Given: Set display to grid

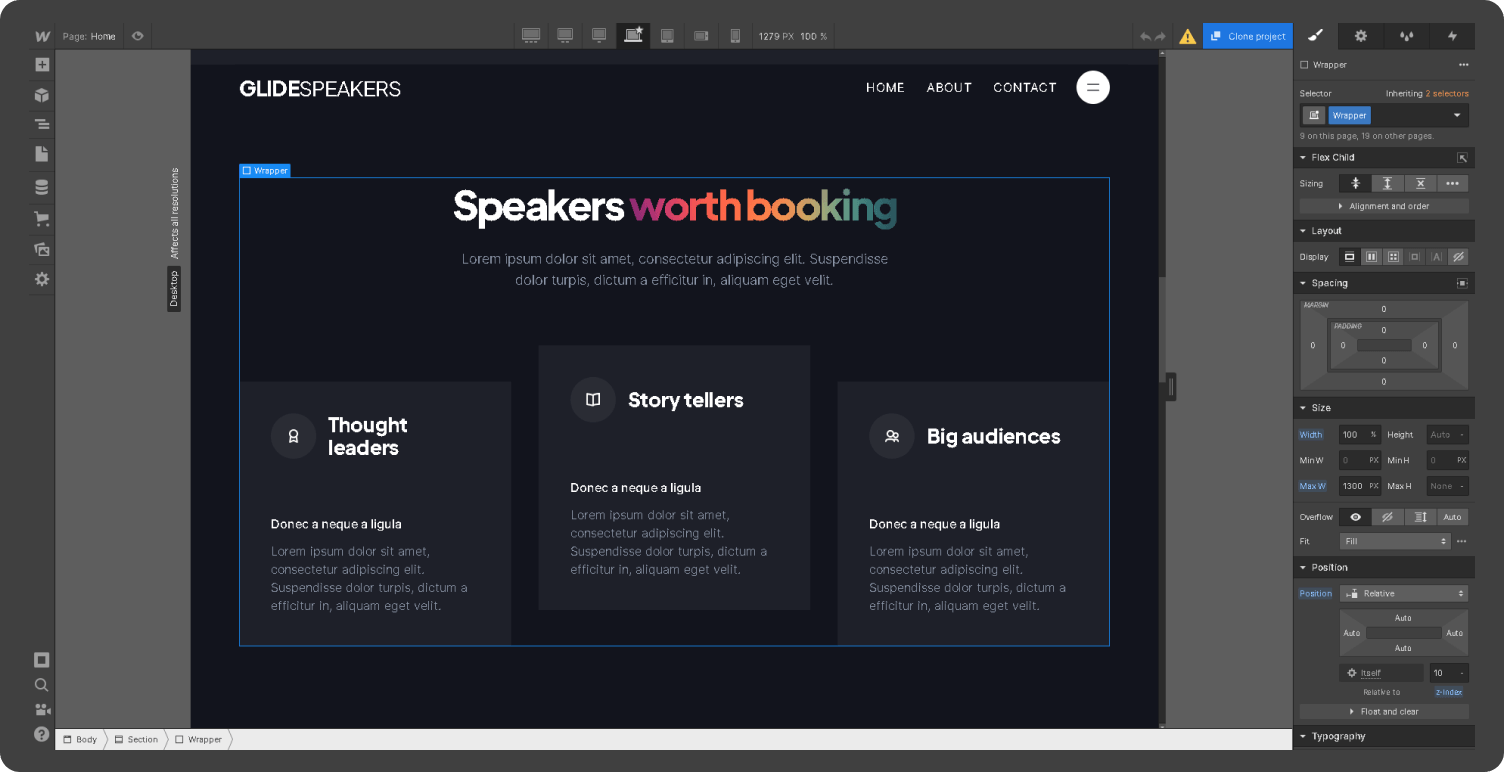Looking at the screenshot, I should click(1393, 257).
